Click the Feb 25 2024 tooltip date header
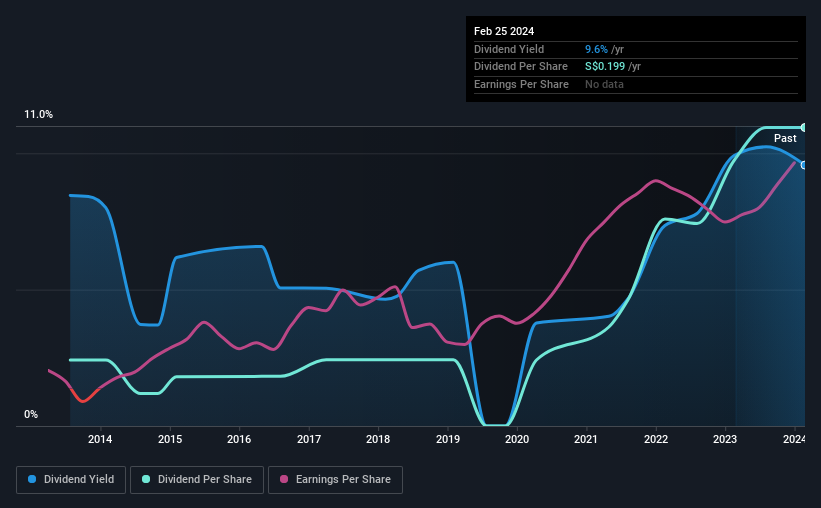821x508 pixels. (x=504, y=31)
